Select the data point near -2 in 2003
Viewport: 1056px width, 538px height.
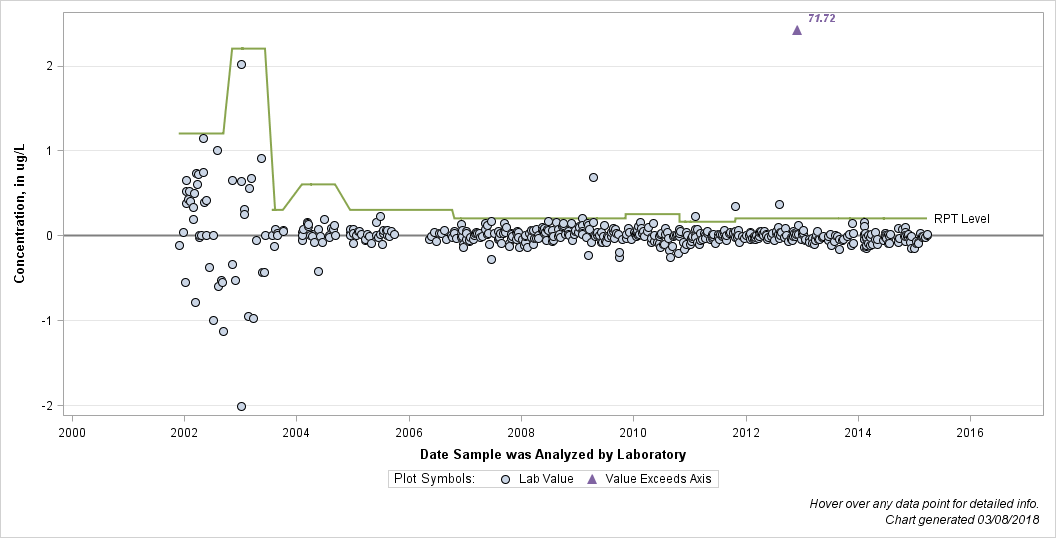(241, 406)
